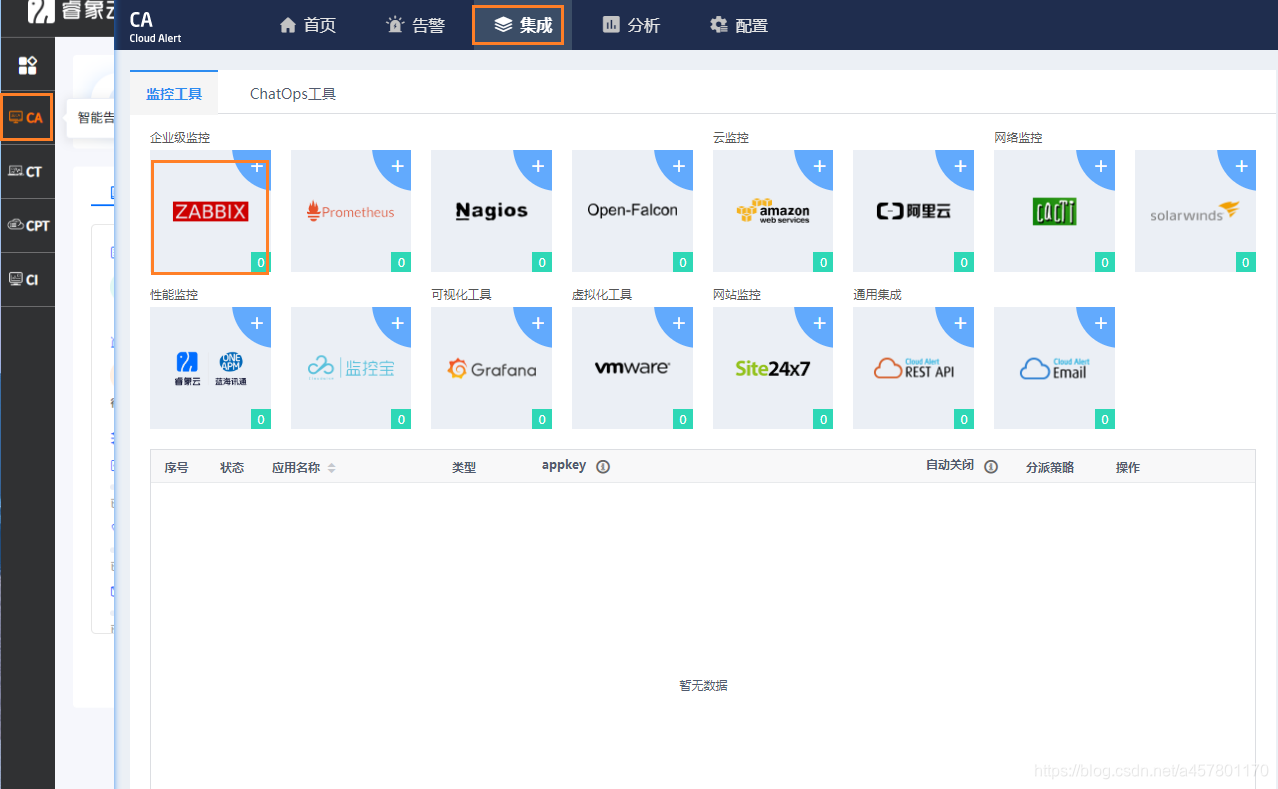Open 分析 in top navigation
Viewport: 1278px width, 789px height.
pyautogui.click(x=631, y=25)
